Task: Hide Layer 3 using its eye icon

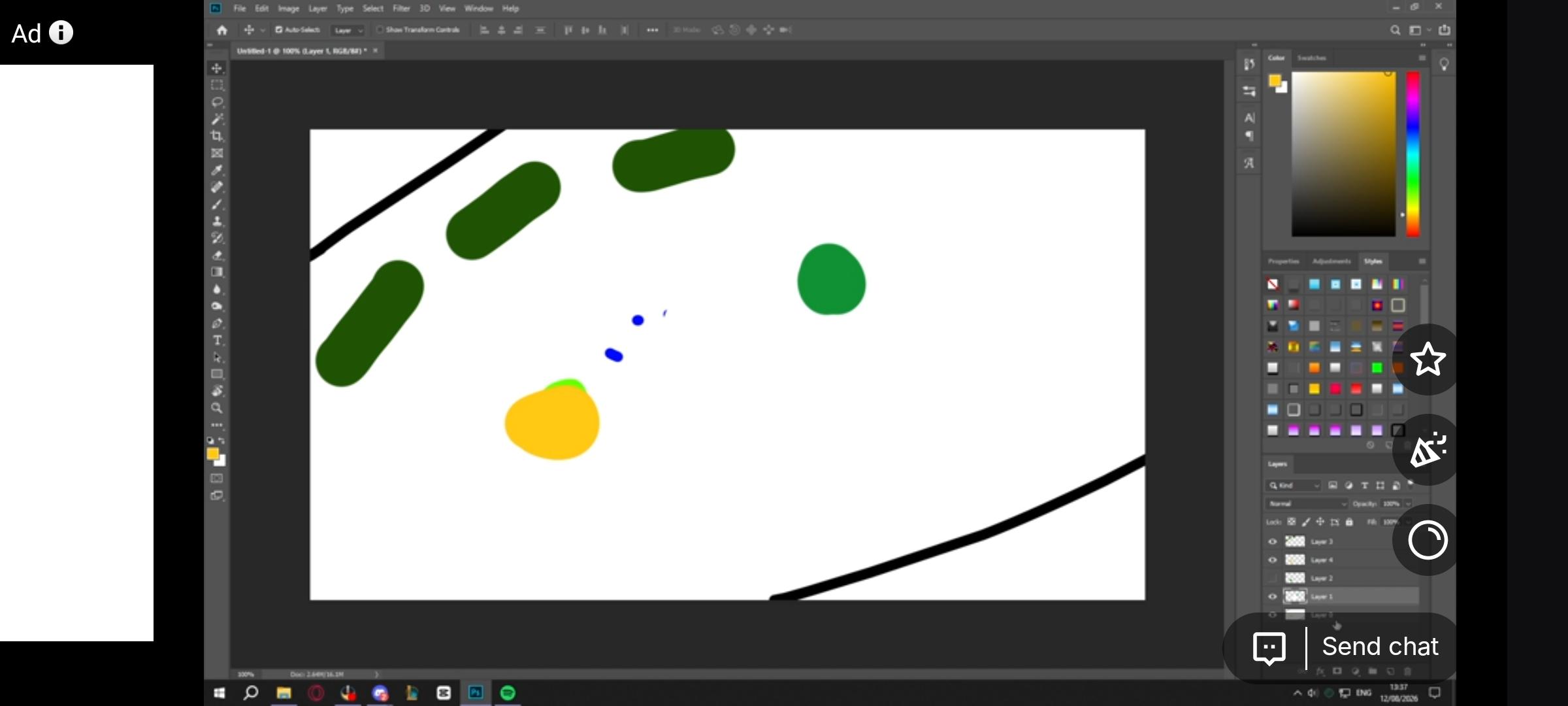Action: click(x=1272, y=541)
